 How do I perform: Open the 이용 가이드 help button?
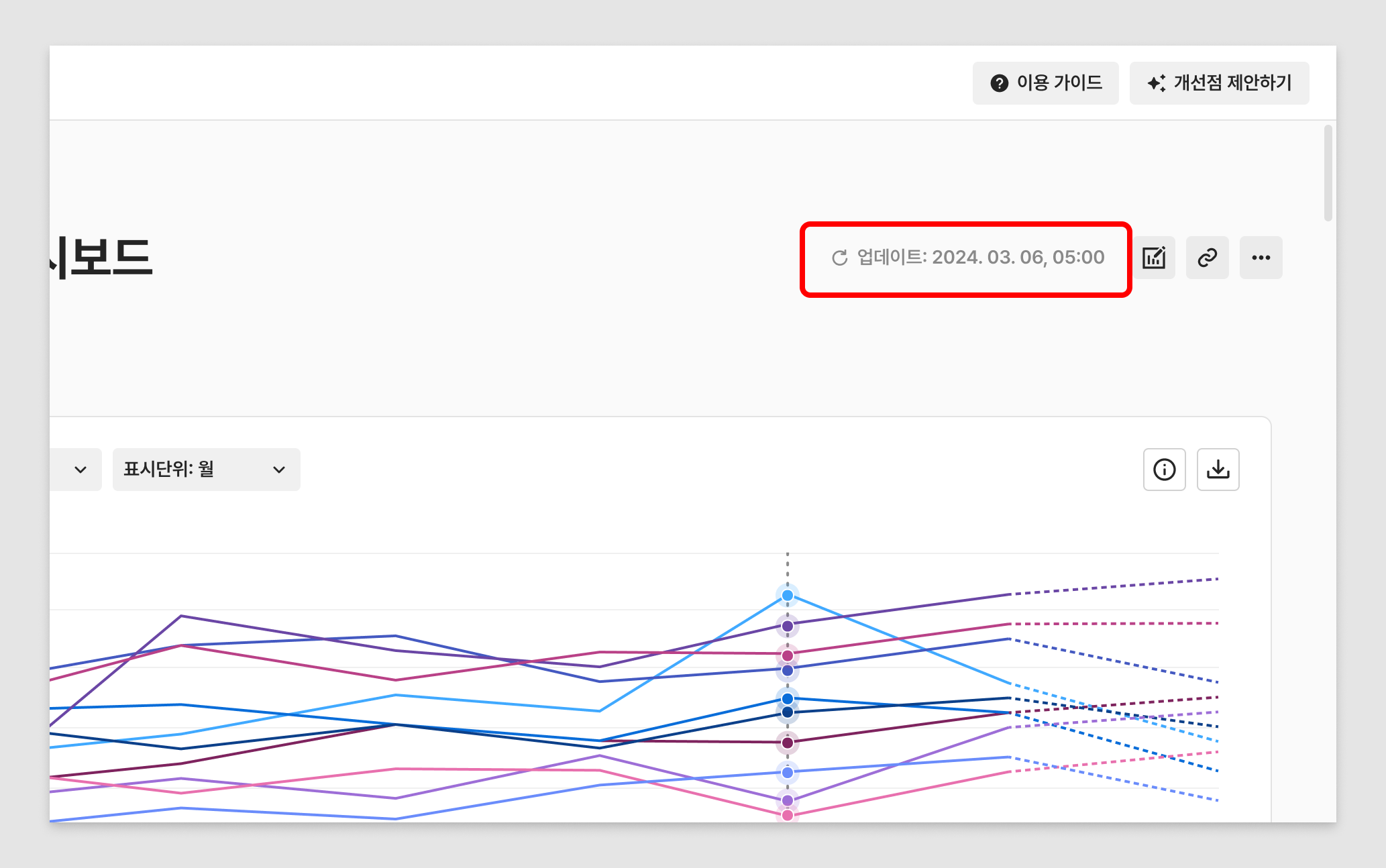point(1045,83)
